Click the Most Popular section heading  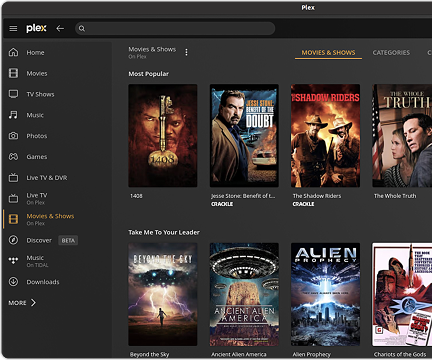tap(149, 74)
